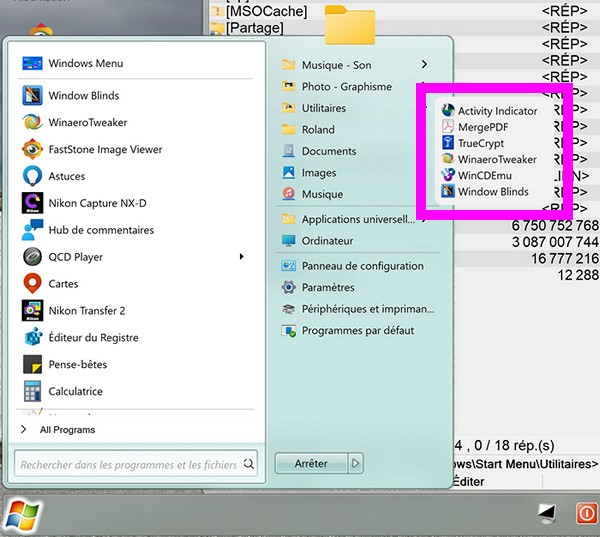Click the search magnifier icon

coord(249,464)
